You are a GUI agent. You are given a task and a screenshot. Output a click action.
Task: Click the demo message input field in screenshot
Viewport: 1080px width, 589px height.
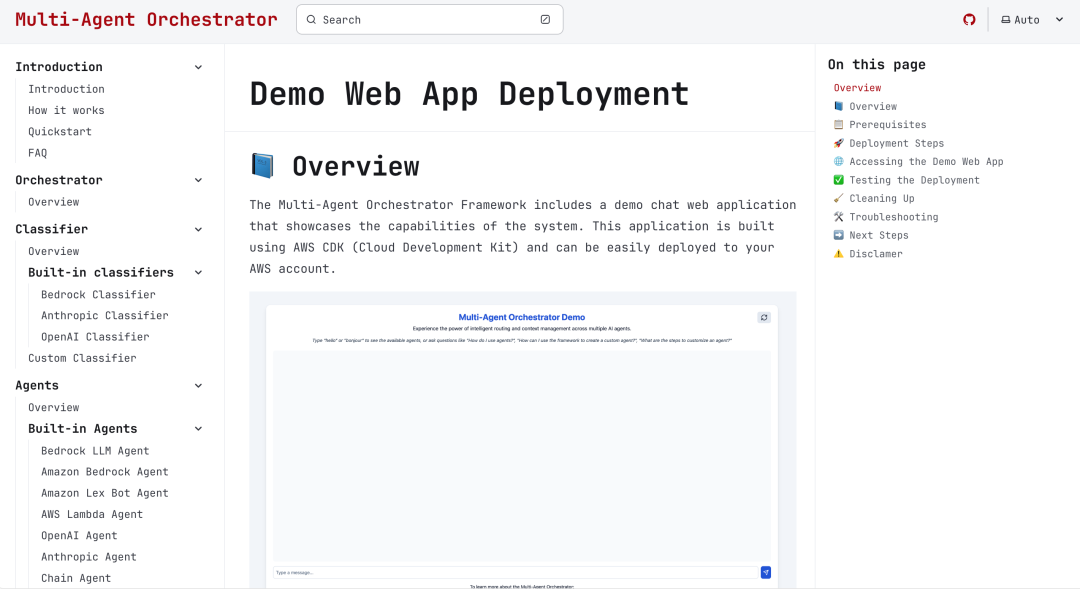point(515,572)
